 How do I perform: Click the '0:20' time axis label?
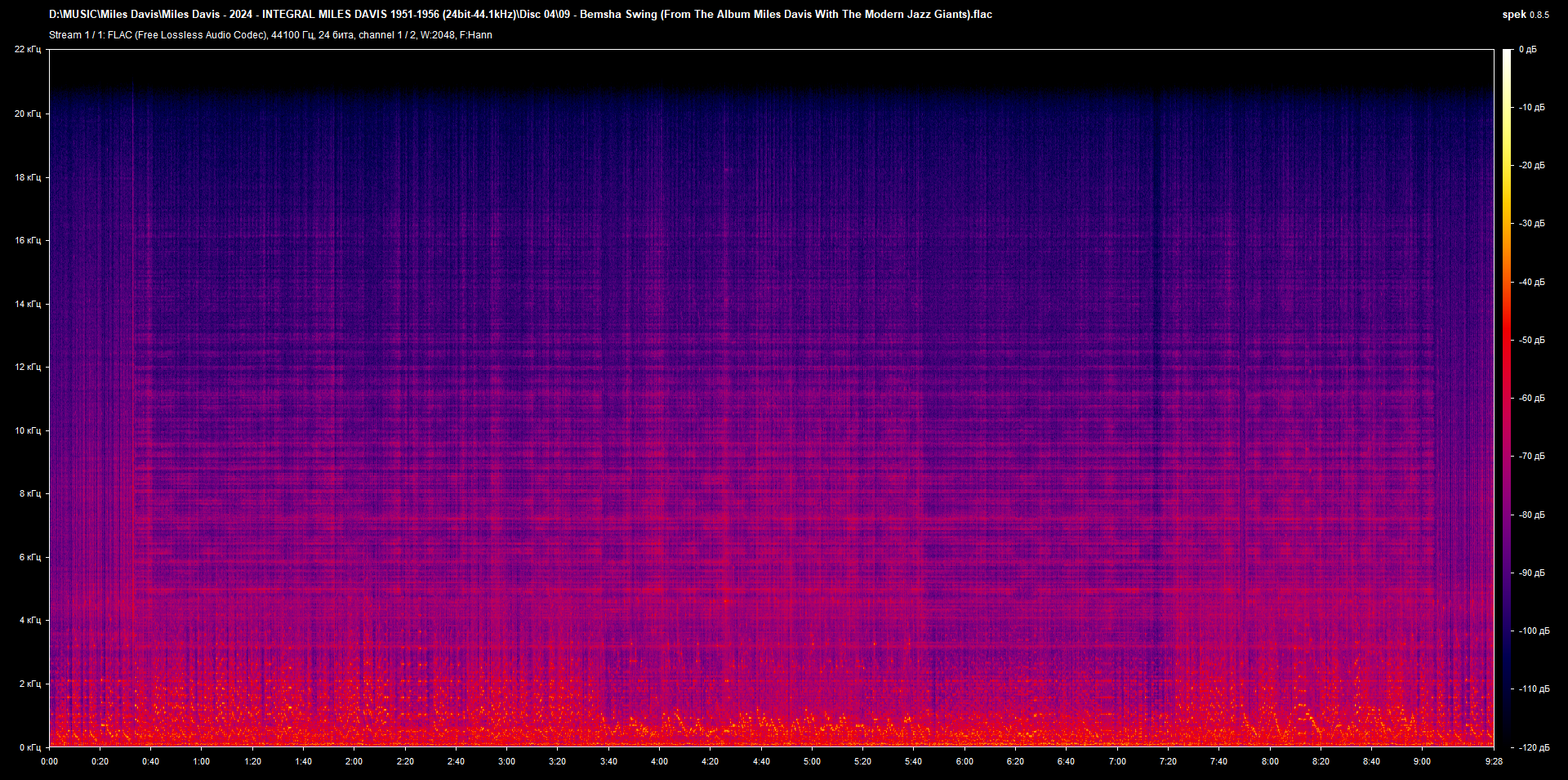(x=100, y=761)
